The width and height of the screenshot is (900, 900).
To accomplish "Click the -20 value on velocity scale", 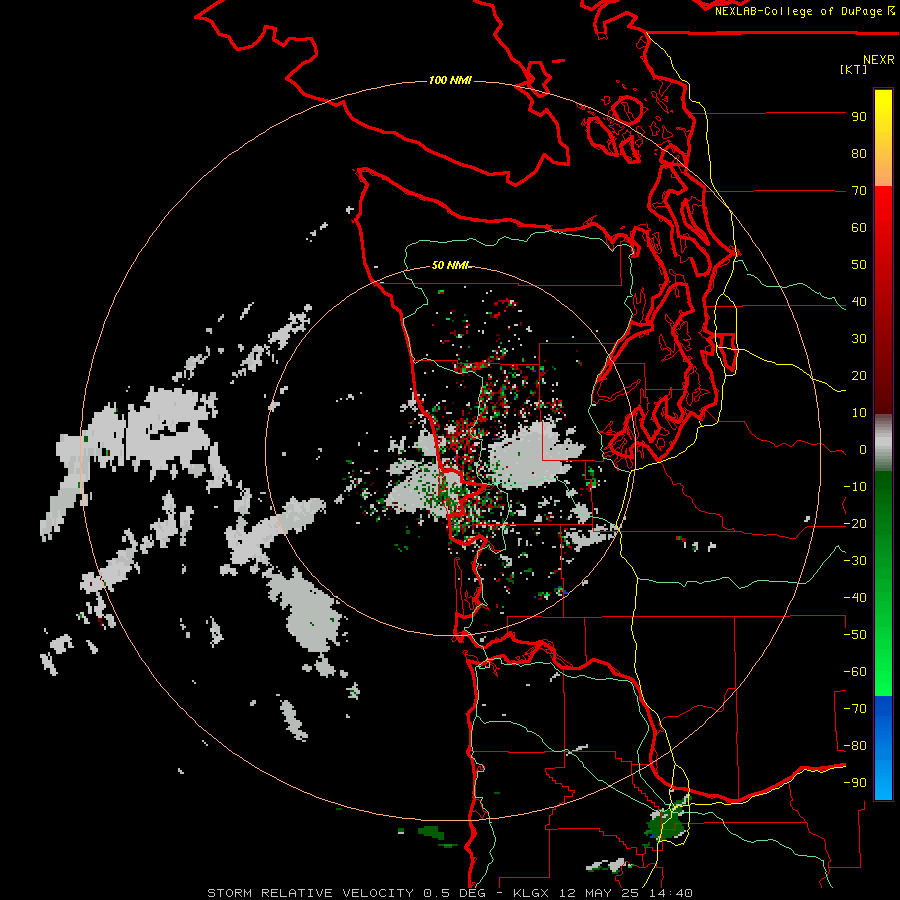I will click(x=855, y=524).
